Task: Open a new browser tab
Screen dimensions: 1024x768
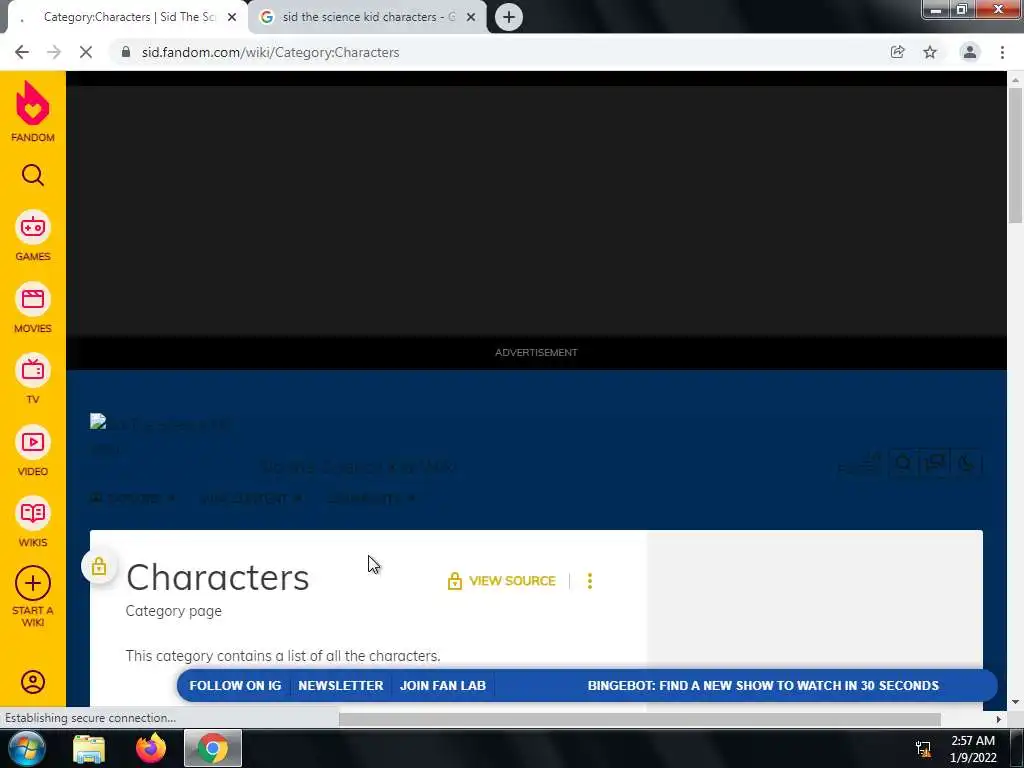Action: (x=509, y=17)
